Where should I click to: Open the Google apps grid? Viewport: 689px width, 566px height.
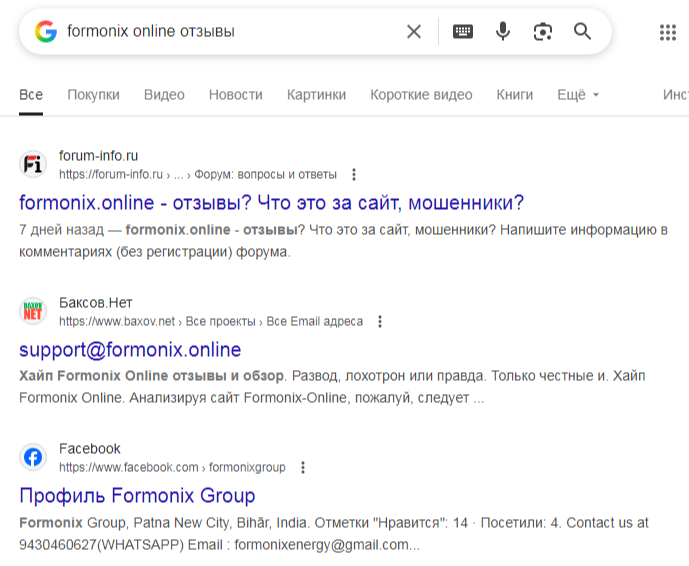point(667,33)
